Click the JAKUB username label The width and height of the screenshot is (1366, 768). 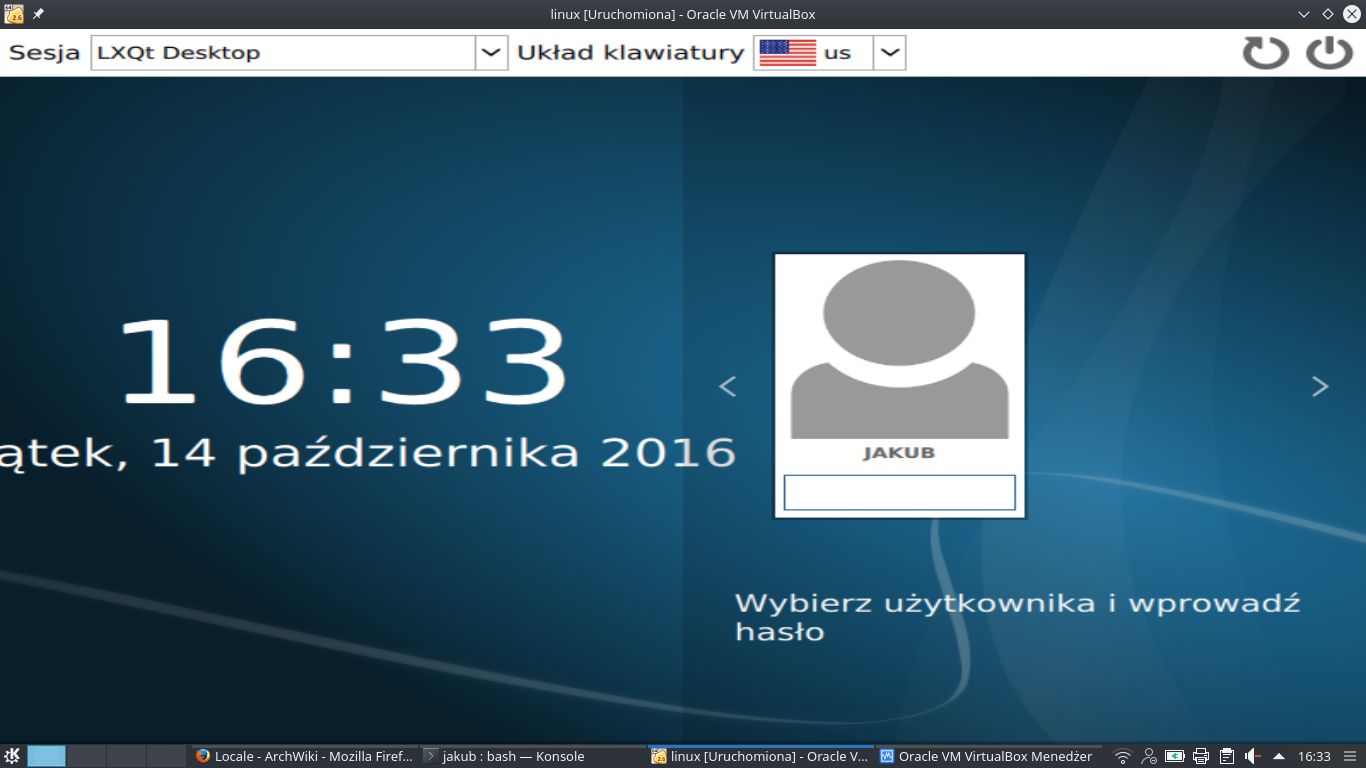[899, 453]
